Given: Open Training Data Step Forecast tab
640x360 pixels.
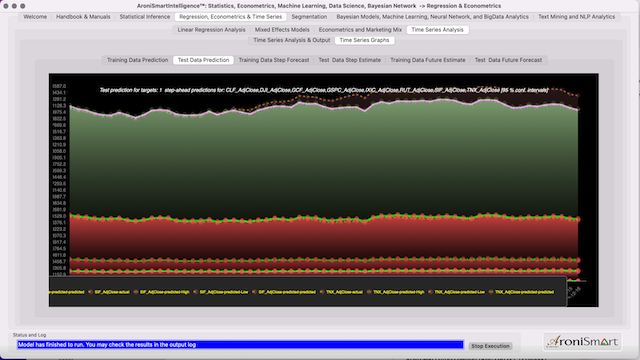Looking at the screenshot, I should click(273, 60).
